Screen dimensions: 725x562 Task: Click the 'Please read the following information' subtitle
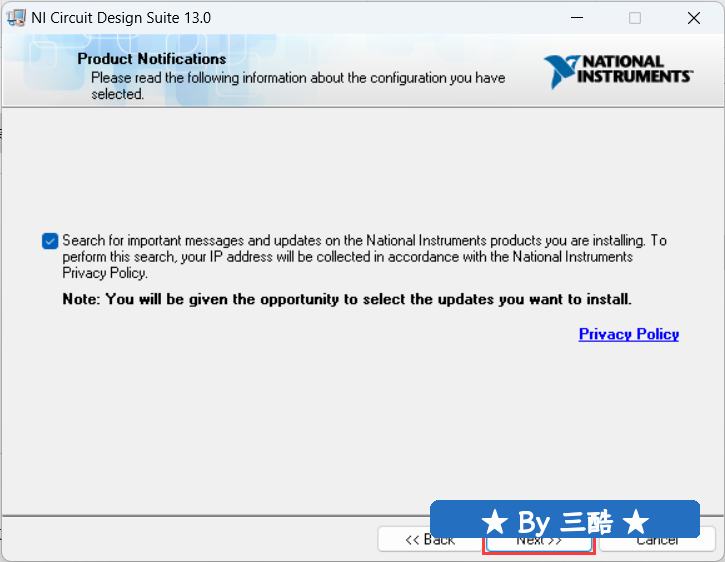tap(298, 86)
